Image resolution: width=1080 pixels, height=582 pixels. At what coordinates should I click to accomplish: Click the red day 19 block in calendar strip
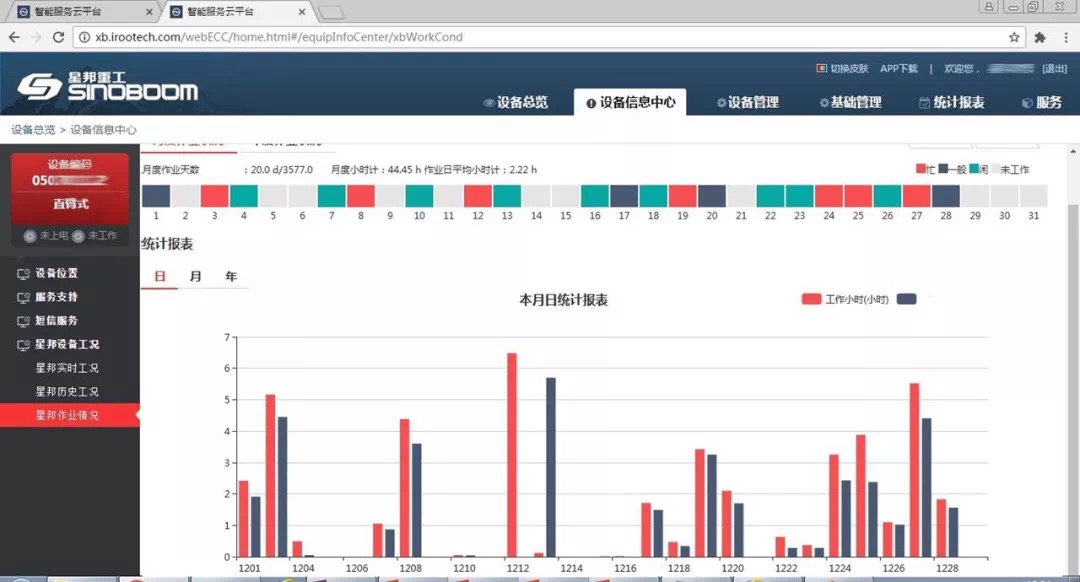682,196
